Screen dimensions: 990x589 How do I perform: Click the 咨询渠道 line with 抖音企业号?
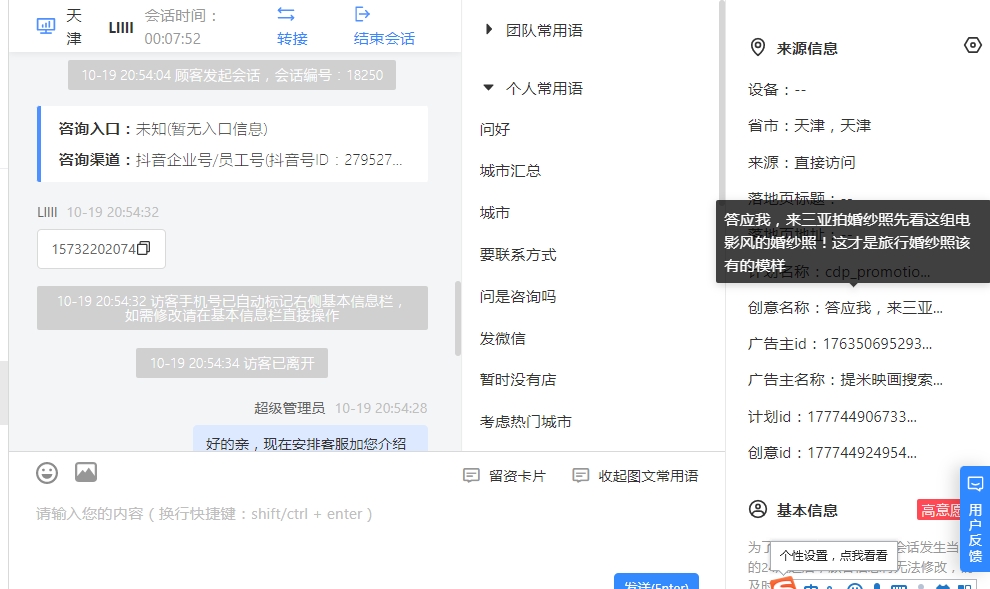[x=230, y=160]
